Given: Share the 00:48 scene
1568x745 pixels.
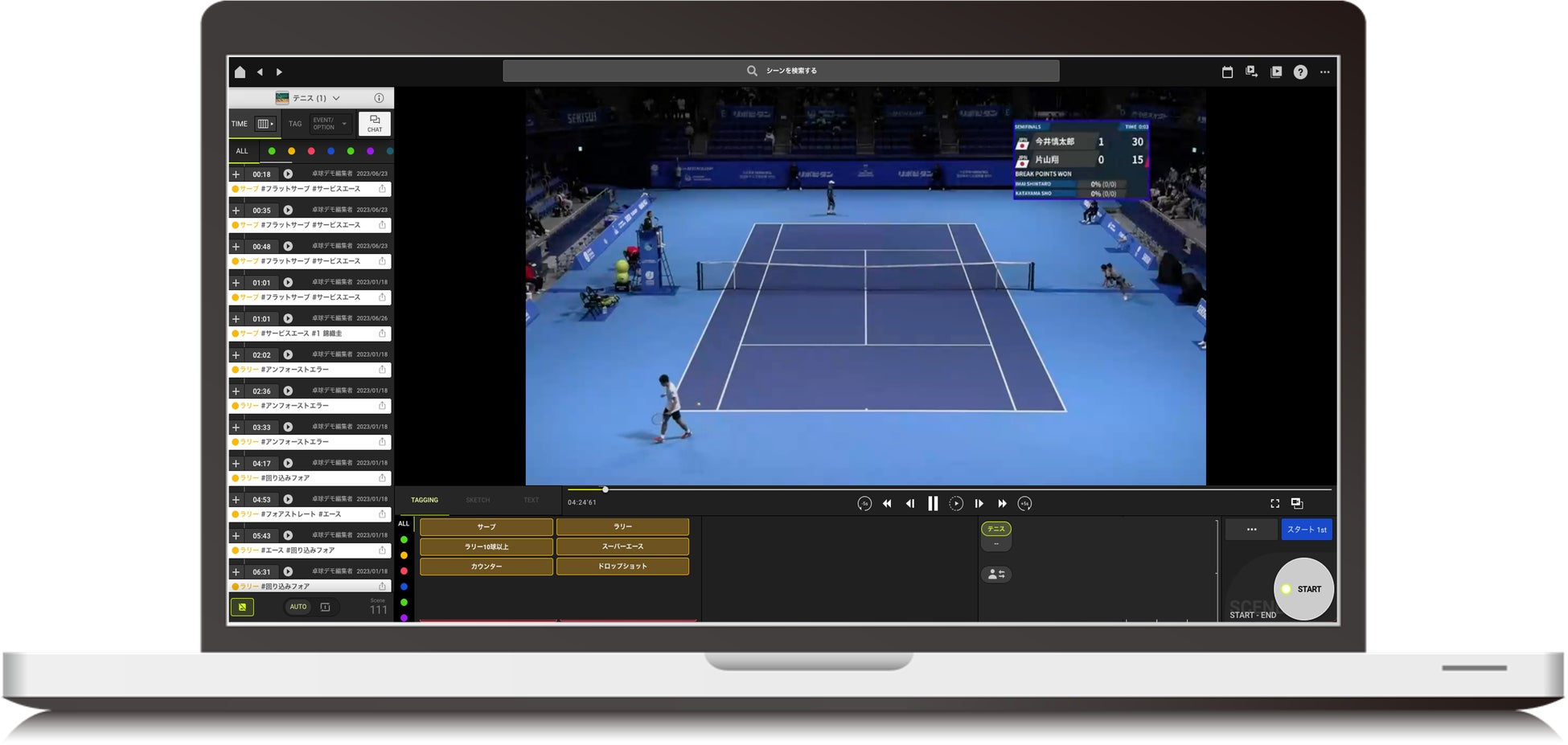Looking at the screenshot, I should tap(382, 261).
